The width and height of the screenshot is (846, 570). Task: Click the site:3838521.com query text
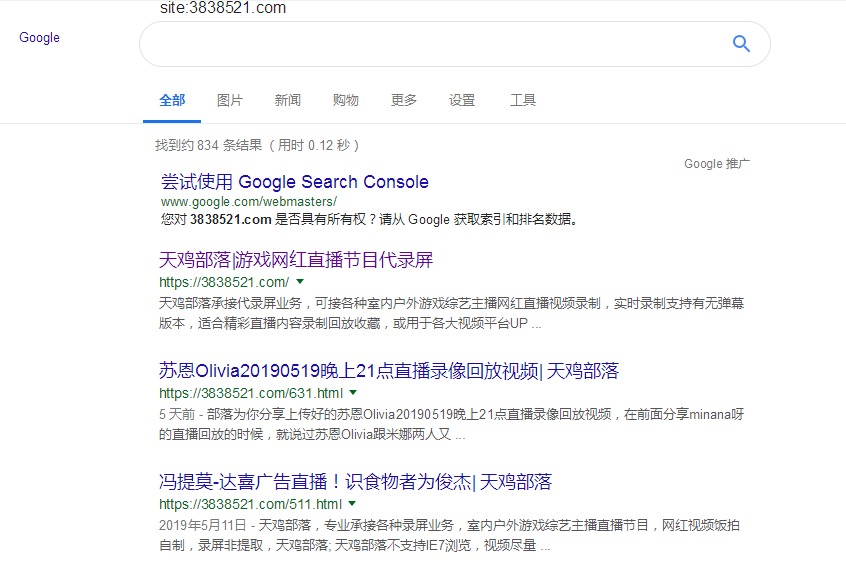click(223, 8)
